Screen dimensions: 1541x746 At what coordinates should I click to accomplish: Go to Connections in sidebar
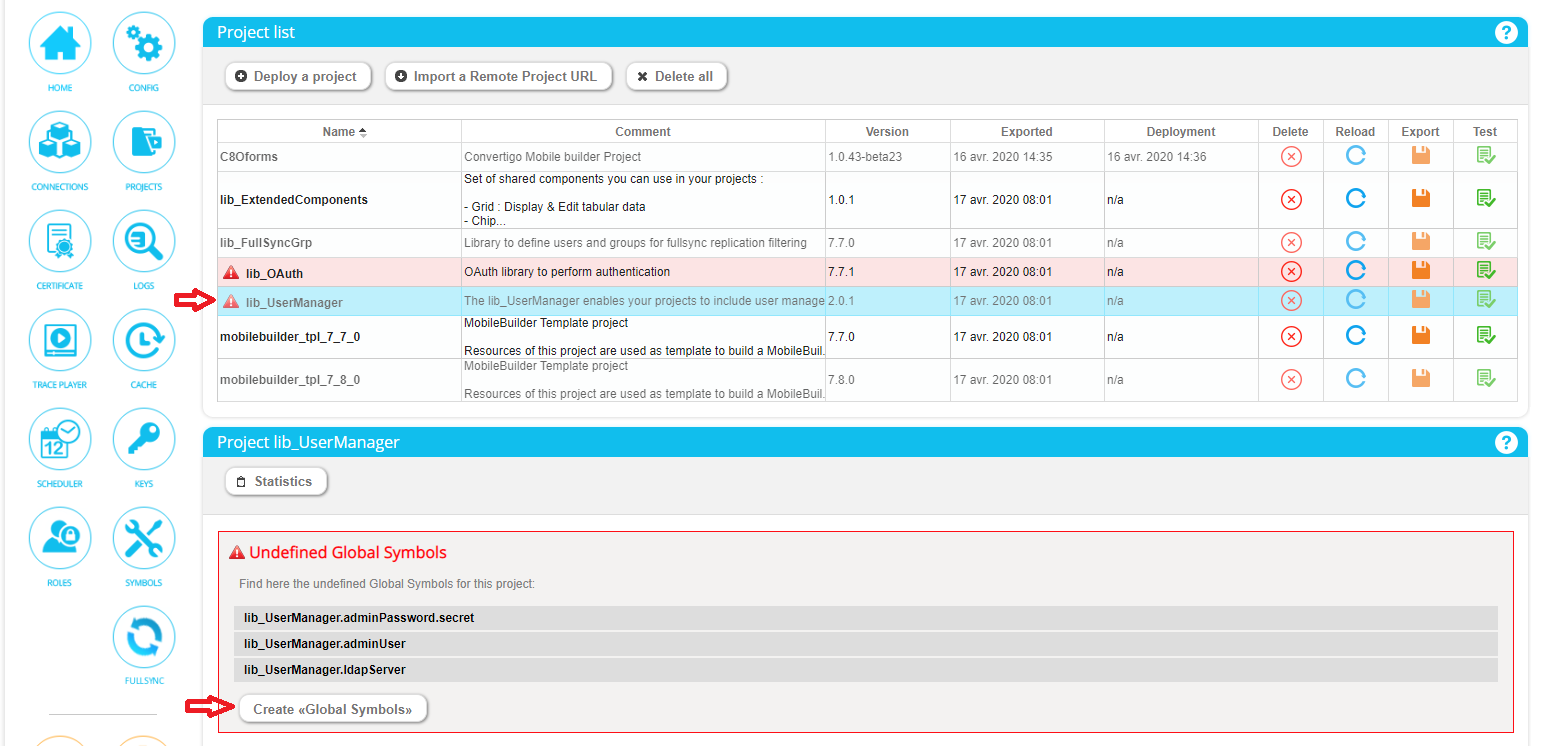coord(60,142)
